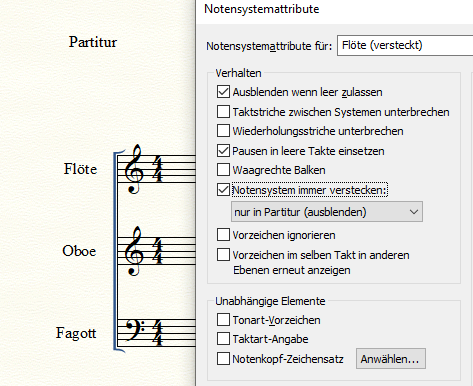
Task: Enable Wiederholungsstriche unterbrechen checkbox
Action: click(223, 131)
